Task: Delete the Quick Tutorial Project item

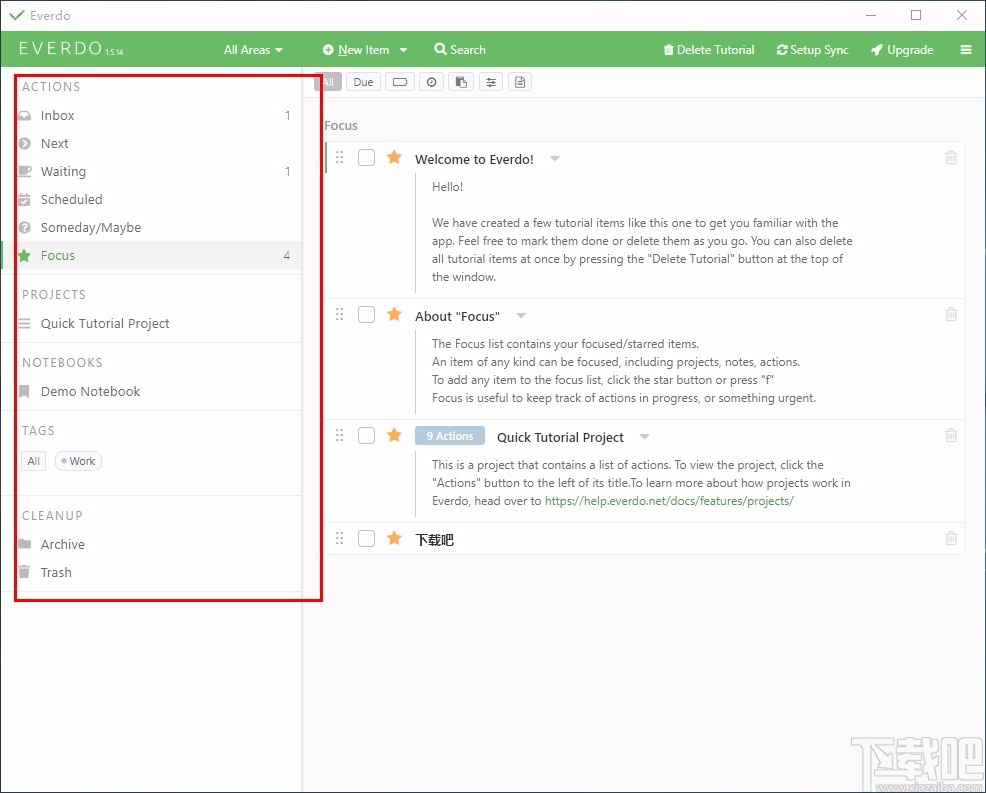Action: coord(951,435)
